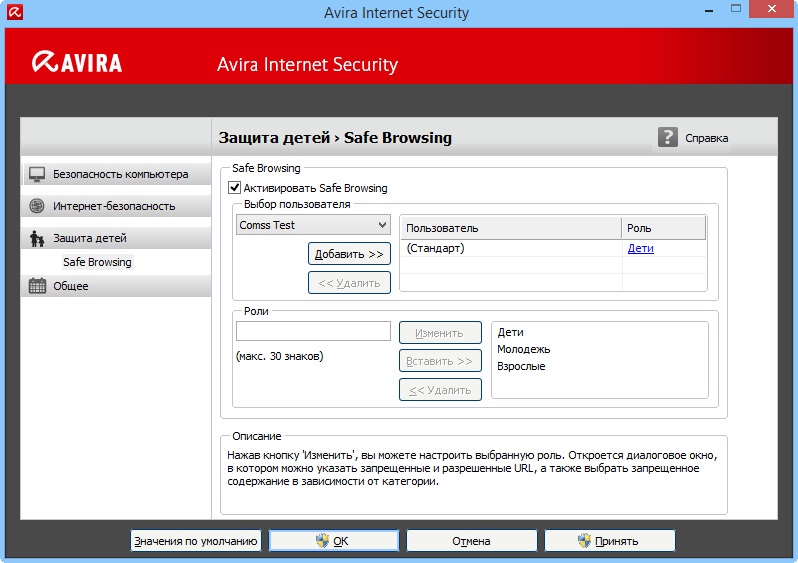This screenshot has height=563, width=798.
Task: Click Значения по умолчанию button
Action: coord(196,541)
